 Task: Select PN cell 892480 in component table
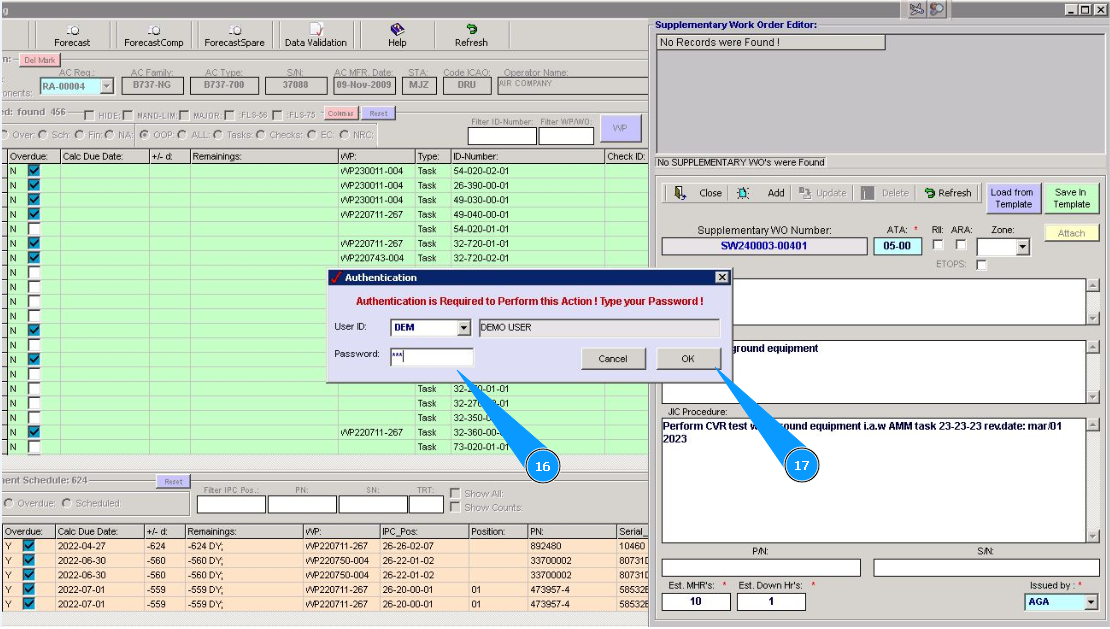(x=572, y=546)
